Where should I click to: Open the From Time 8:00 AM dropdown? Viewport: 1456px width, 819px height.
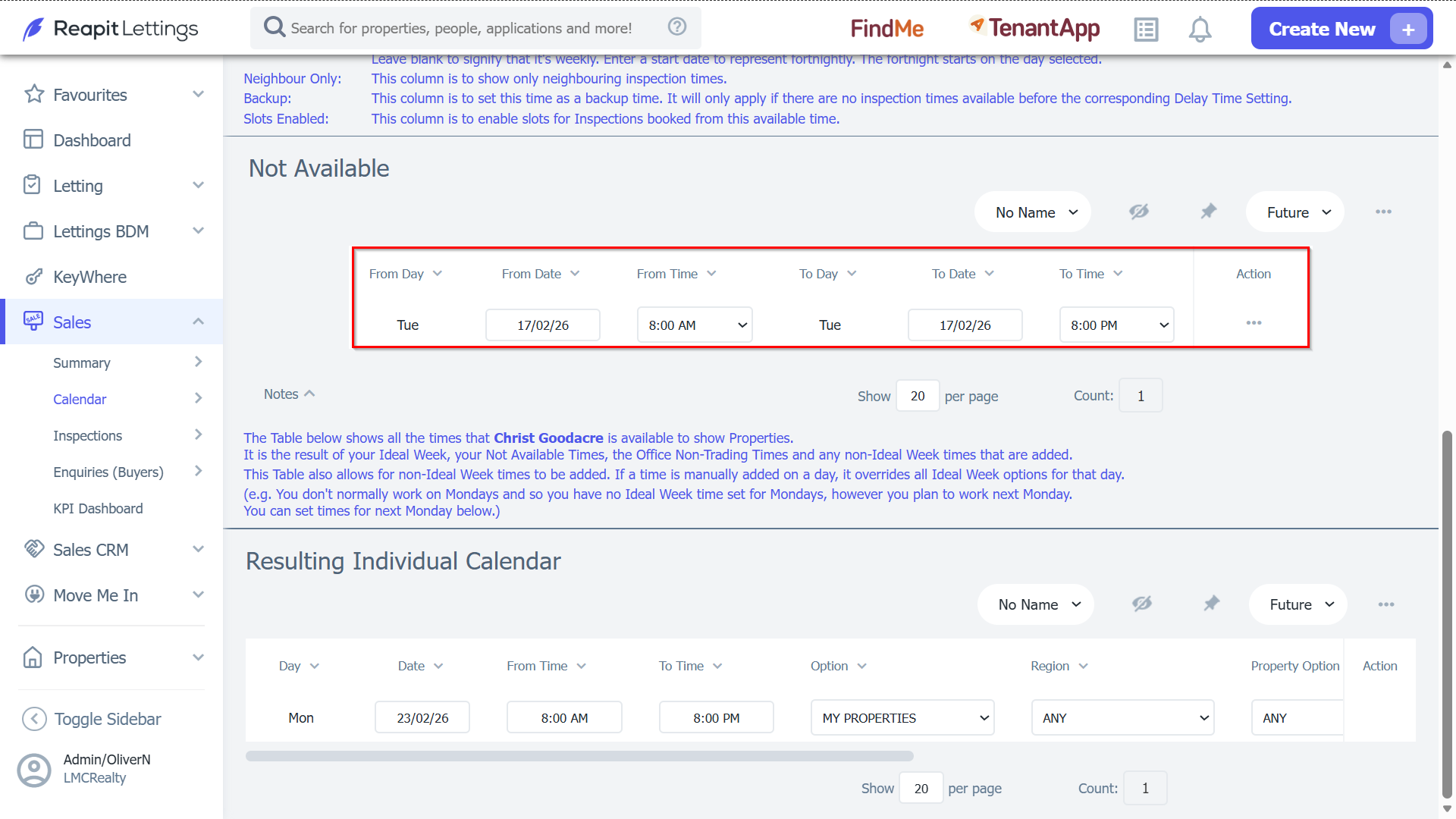point(695,325)
